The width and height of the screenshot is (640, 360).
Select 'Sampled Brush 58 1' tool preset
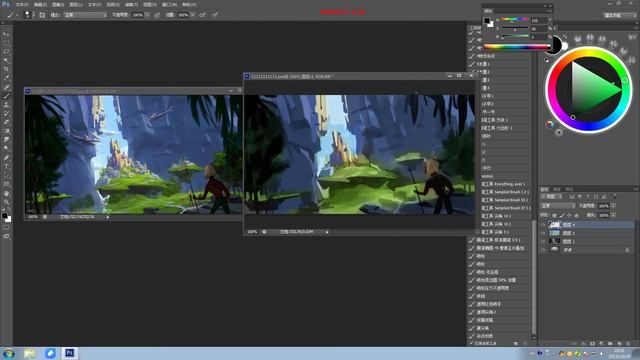[505, 200]
